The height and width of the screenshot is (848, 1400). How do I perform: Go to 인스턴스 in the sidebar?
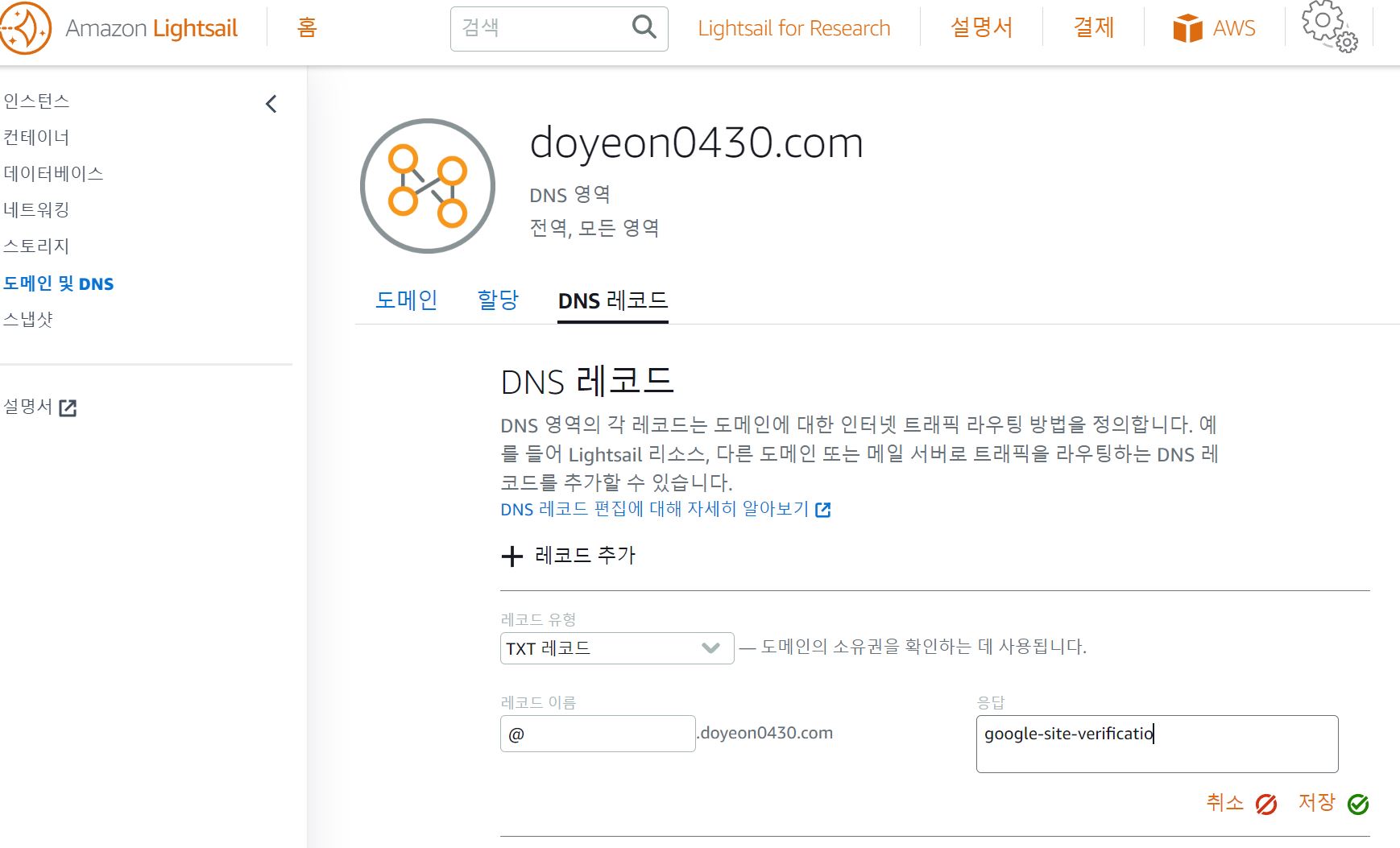pyautogui.click(x=36, y=101)
